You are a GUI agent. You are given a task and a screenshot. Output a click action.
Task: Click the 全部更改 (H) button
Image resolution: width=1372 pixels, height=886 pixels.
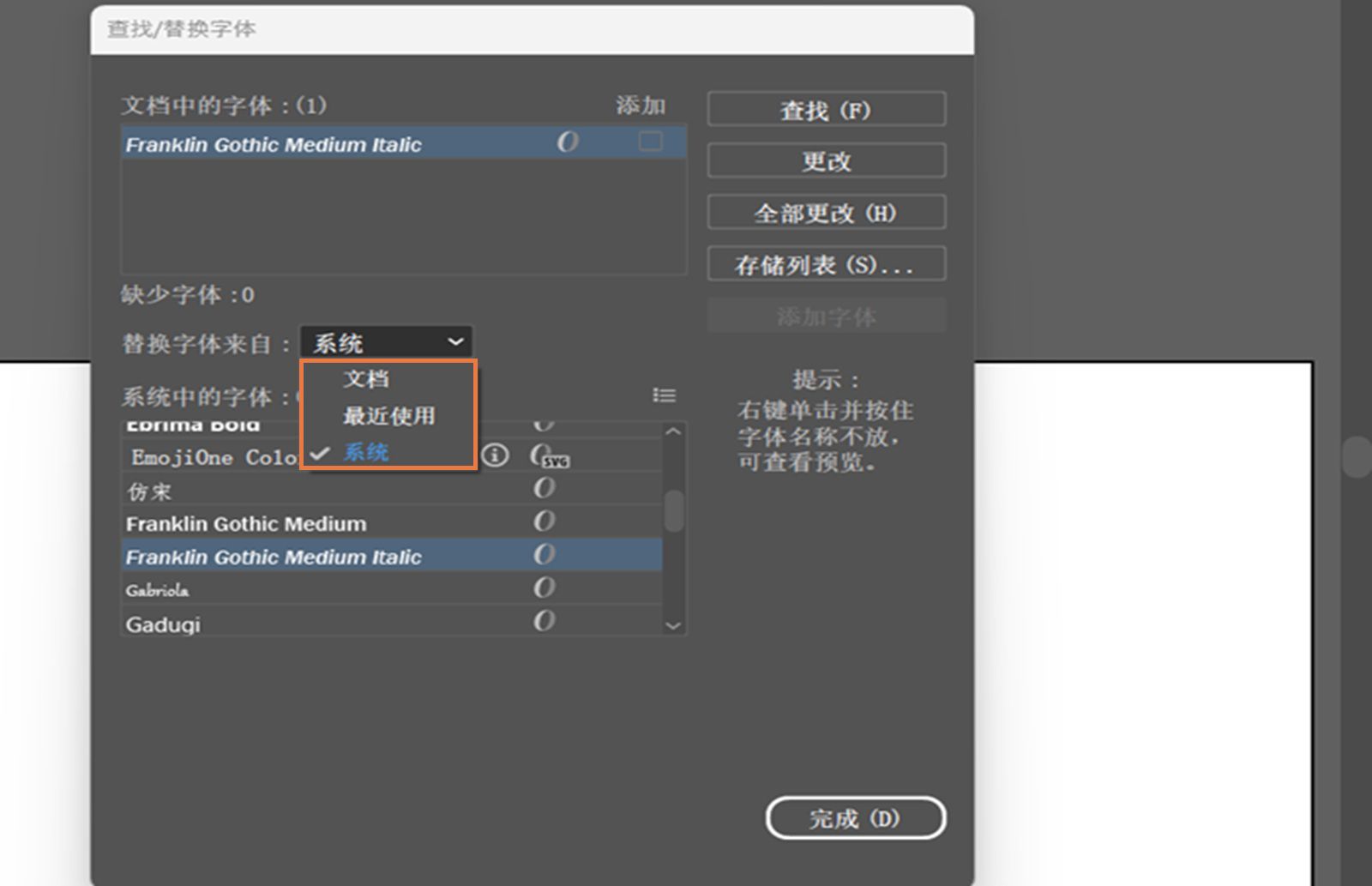pos(825,213)
